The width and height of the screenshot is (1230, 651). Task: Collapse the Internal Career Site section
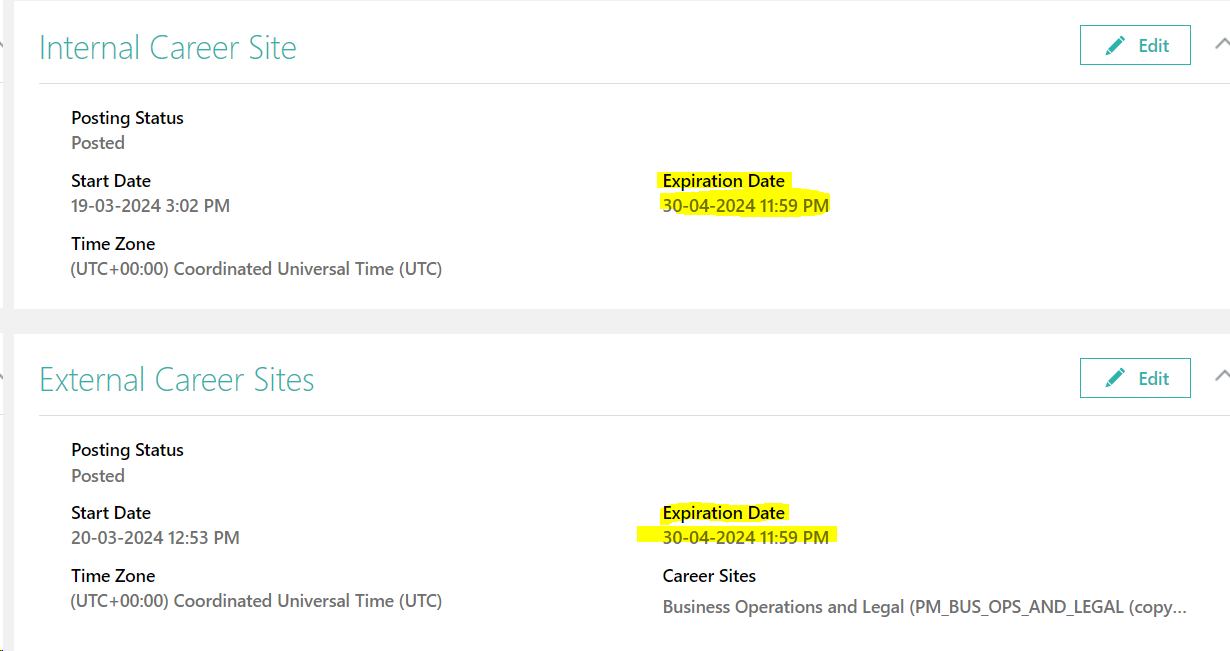(1222, 43)
